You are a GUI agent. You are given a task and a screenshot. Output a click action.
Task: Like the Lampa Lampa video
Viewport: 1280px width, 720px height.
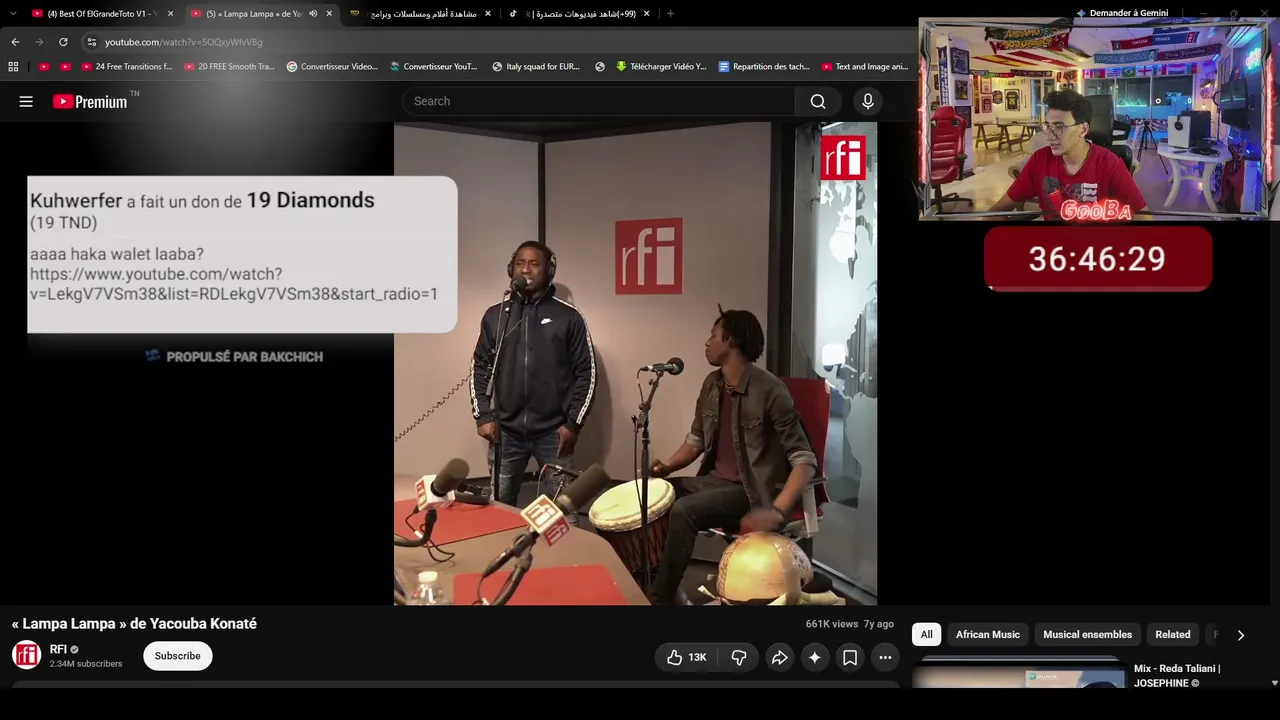tap(687, 657)
